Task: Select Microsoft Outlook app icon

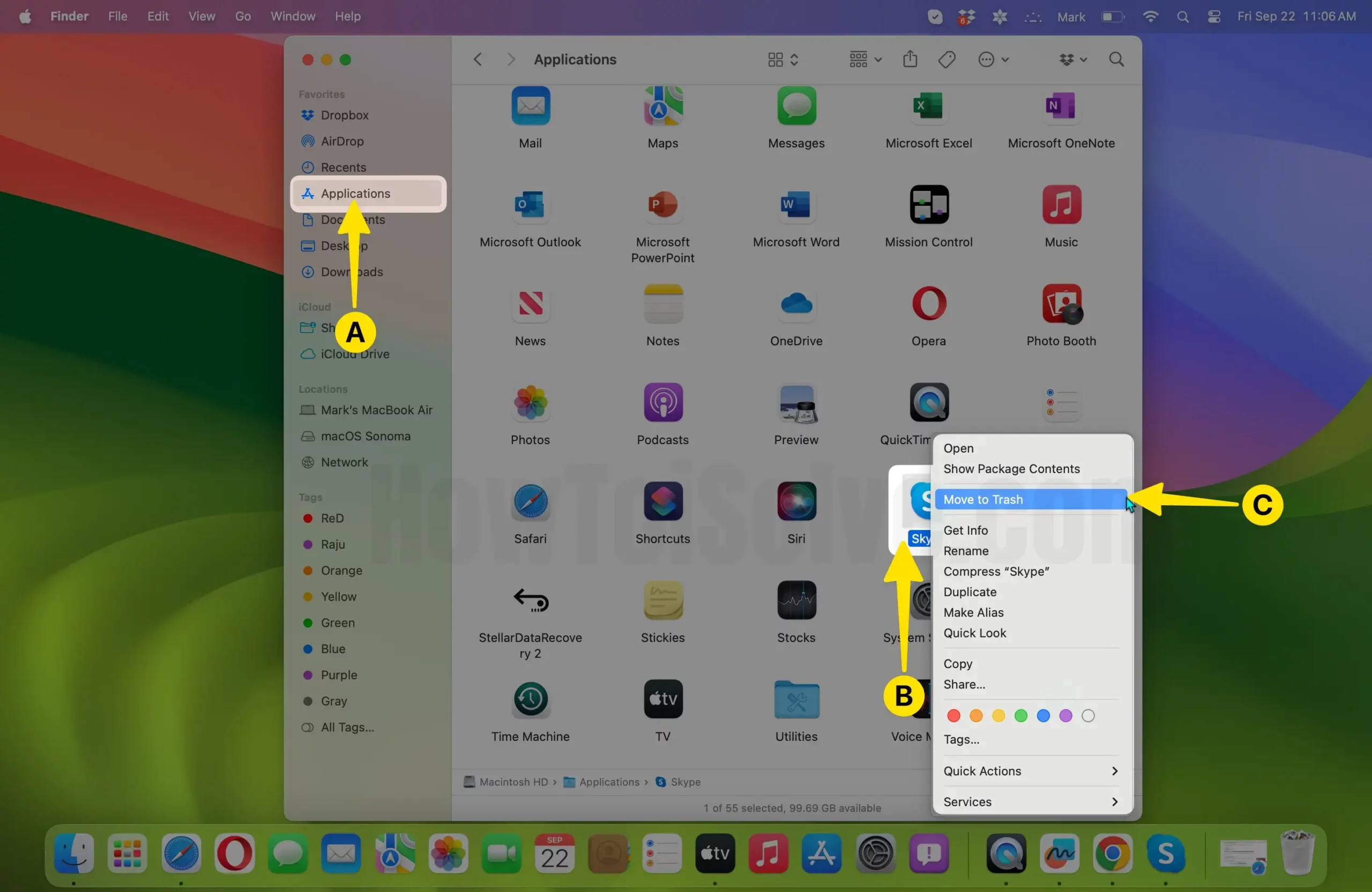Action: 531,205
